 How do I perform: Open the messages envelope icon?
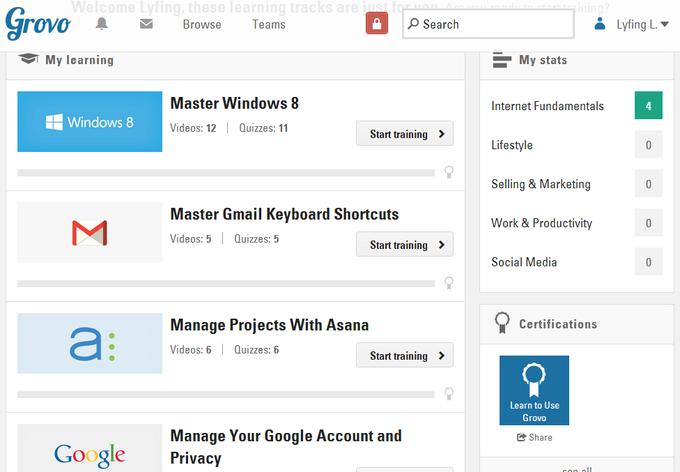(x=146, y=24)
